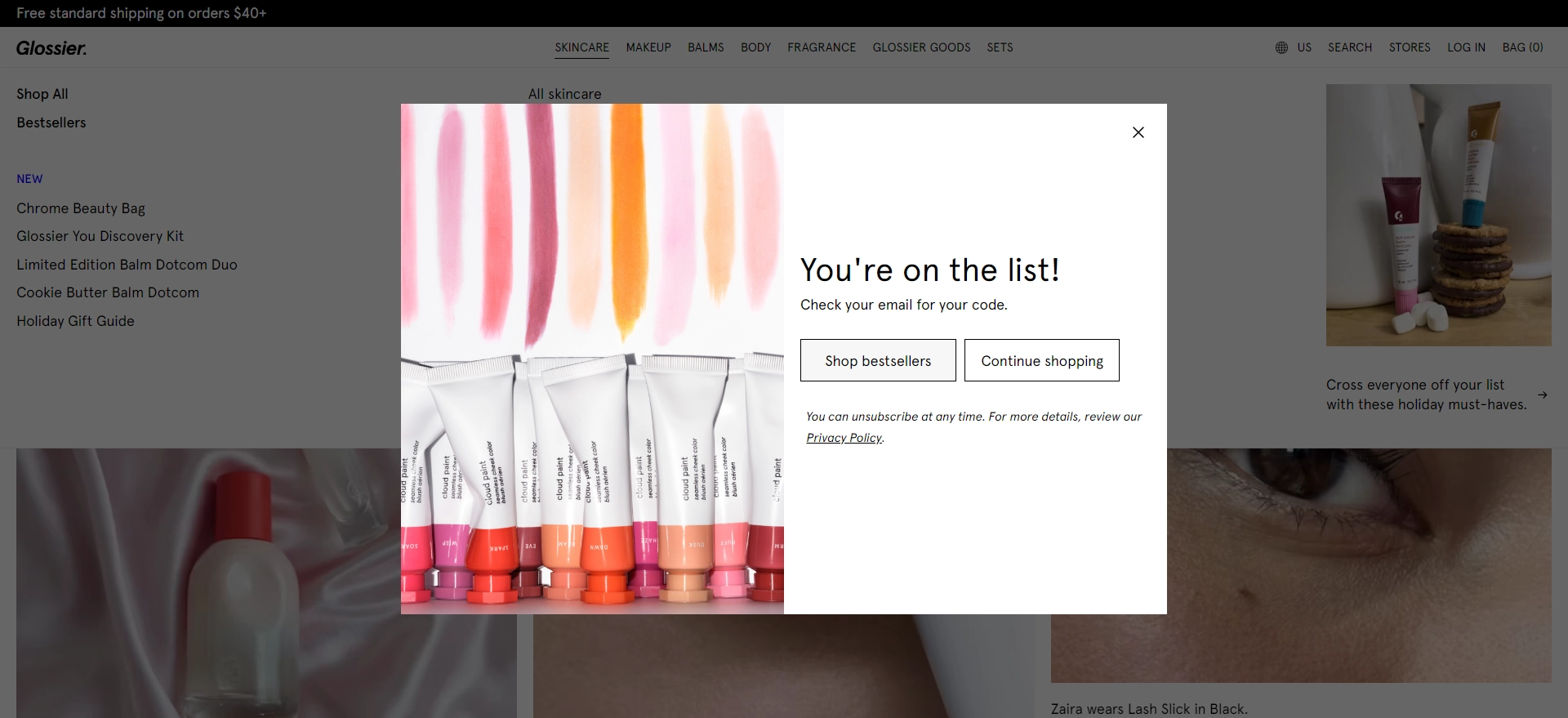Select the US region selector text
This screenshot has height=718, width=1568.
pyautogui.click(x=1304, y=47)
